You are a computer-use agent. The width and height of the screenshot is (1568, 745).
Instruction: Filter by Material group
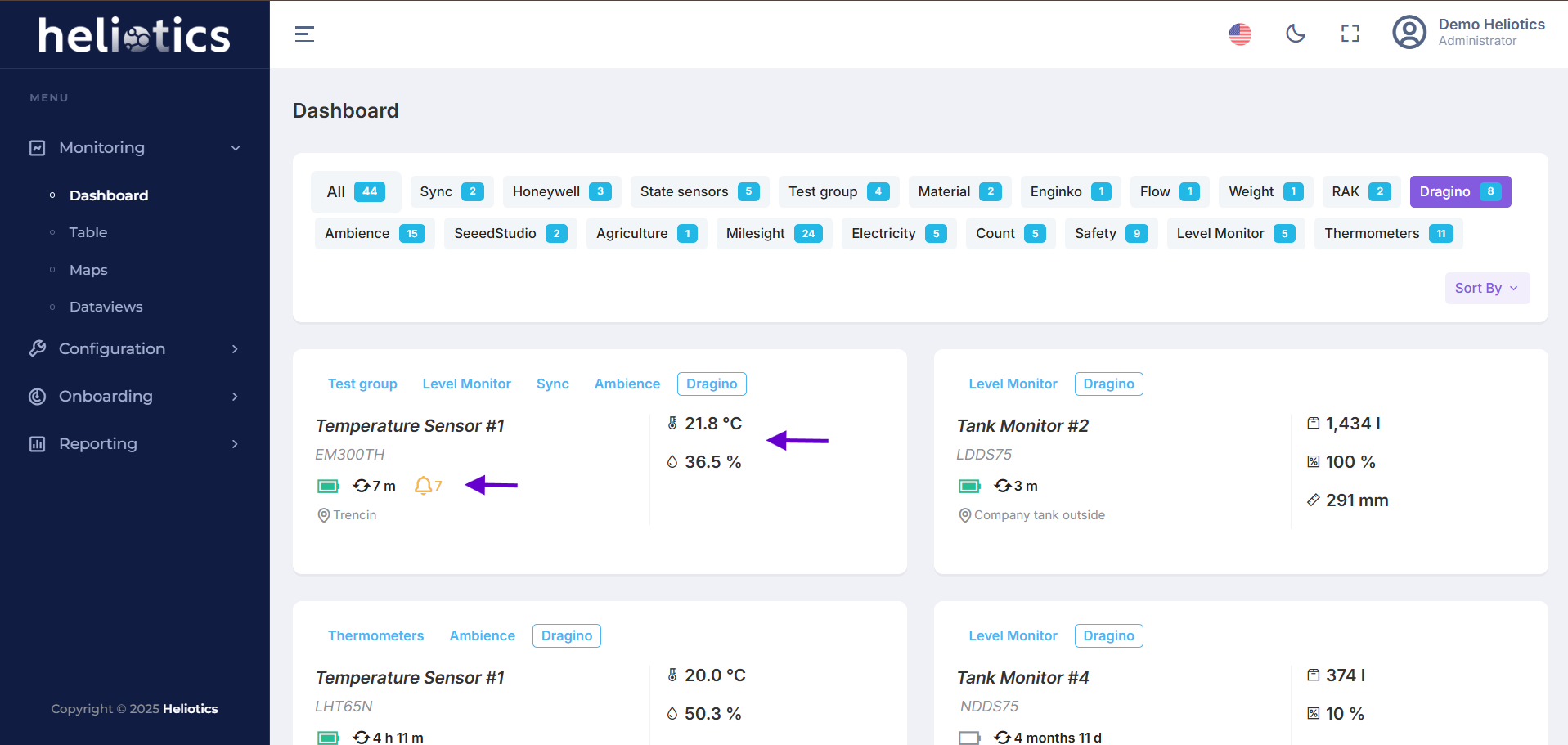(x=959, y=191)
